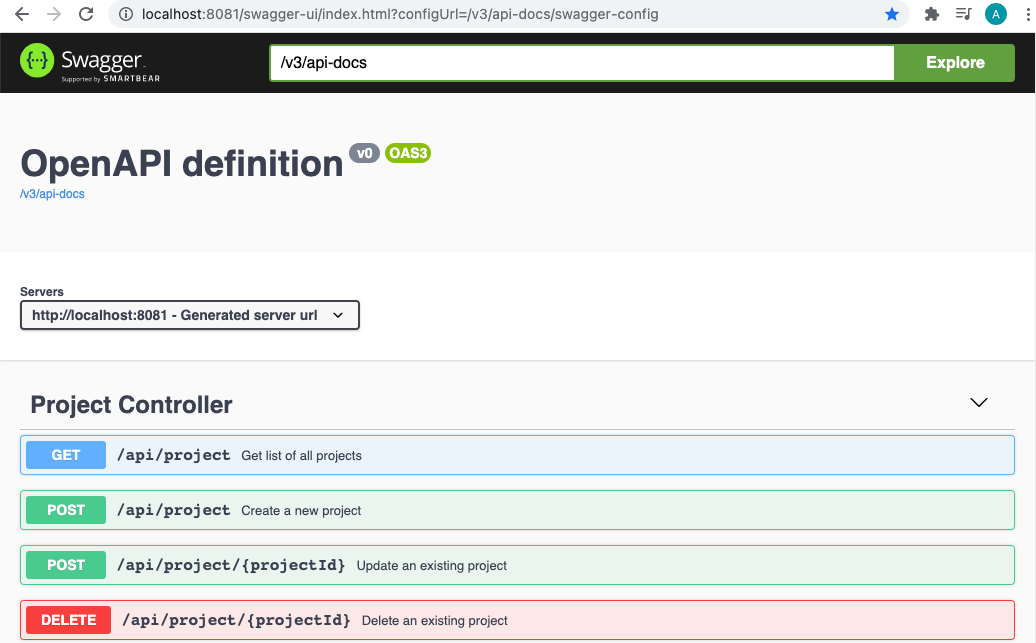Screen dimensions: 1036x643
Task: Click the blue bookmark star icon
Action: click(891, 15)
